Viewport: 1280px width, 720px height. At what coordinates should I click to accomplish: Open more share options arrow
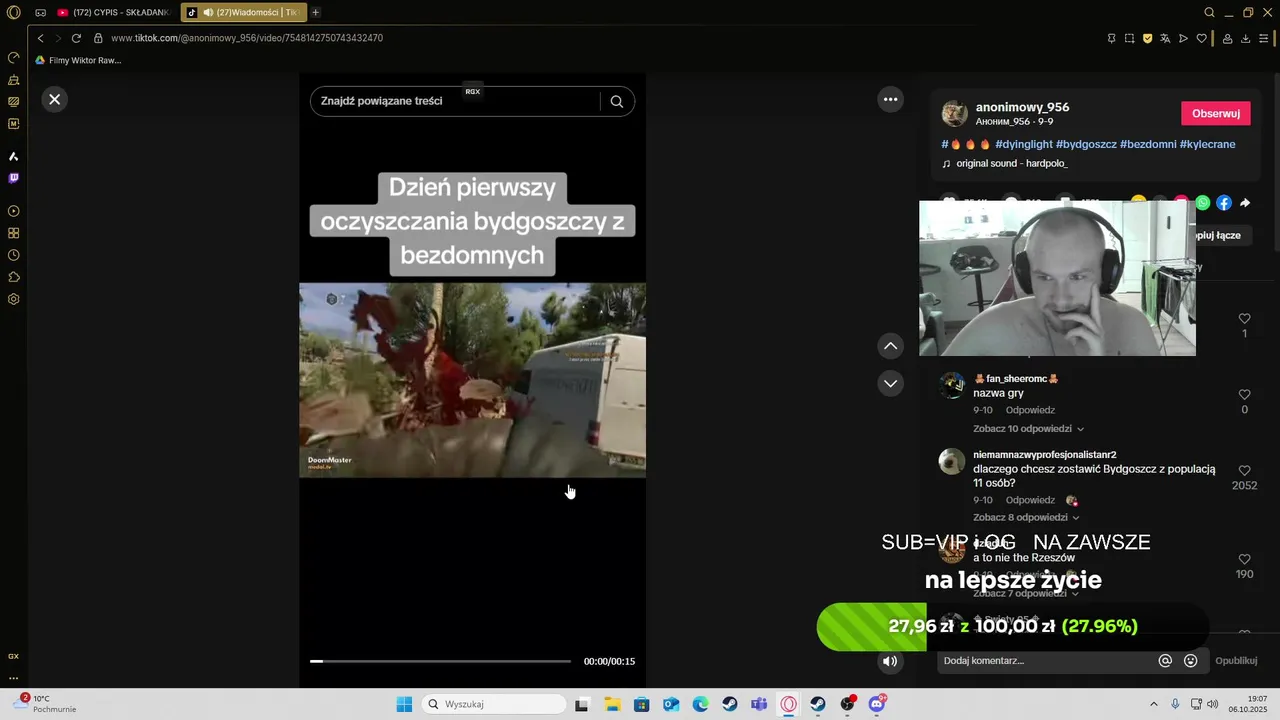[x=1245, y=203]
